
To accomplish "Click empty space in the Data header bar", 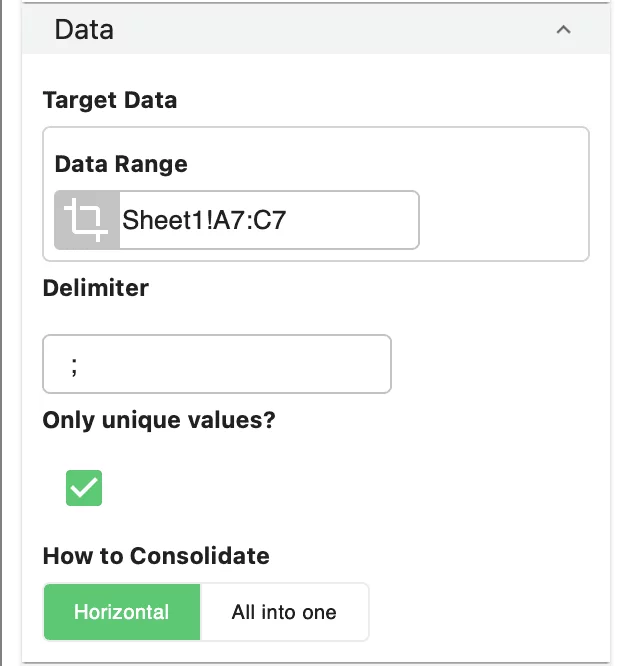I will 330,30.
